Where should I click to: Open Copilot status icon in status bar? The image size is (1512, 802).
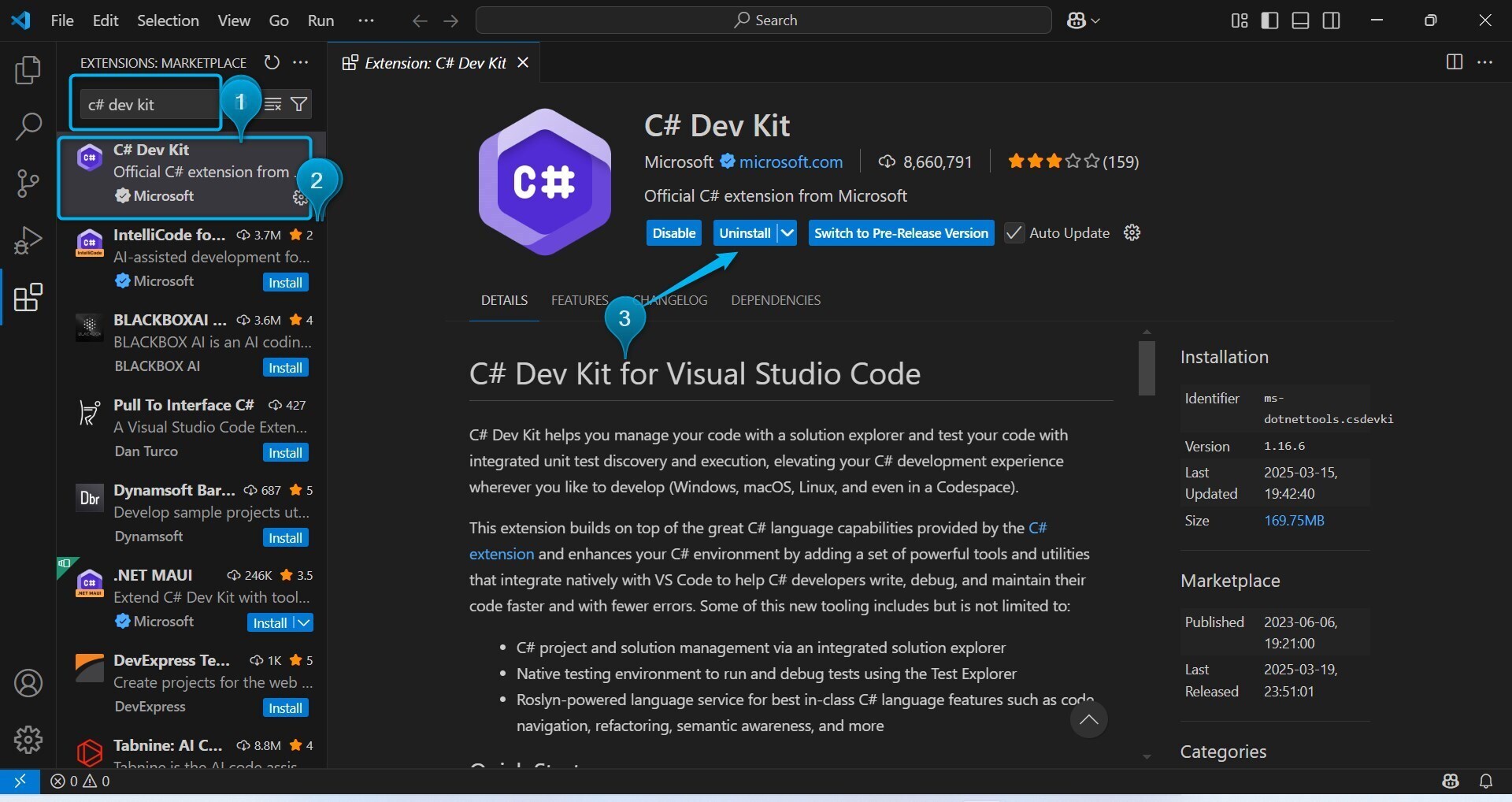click(x=1451, y=781)
